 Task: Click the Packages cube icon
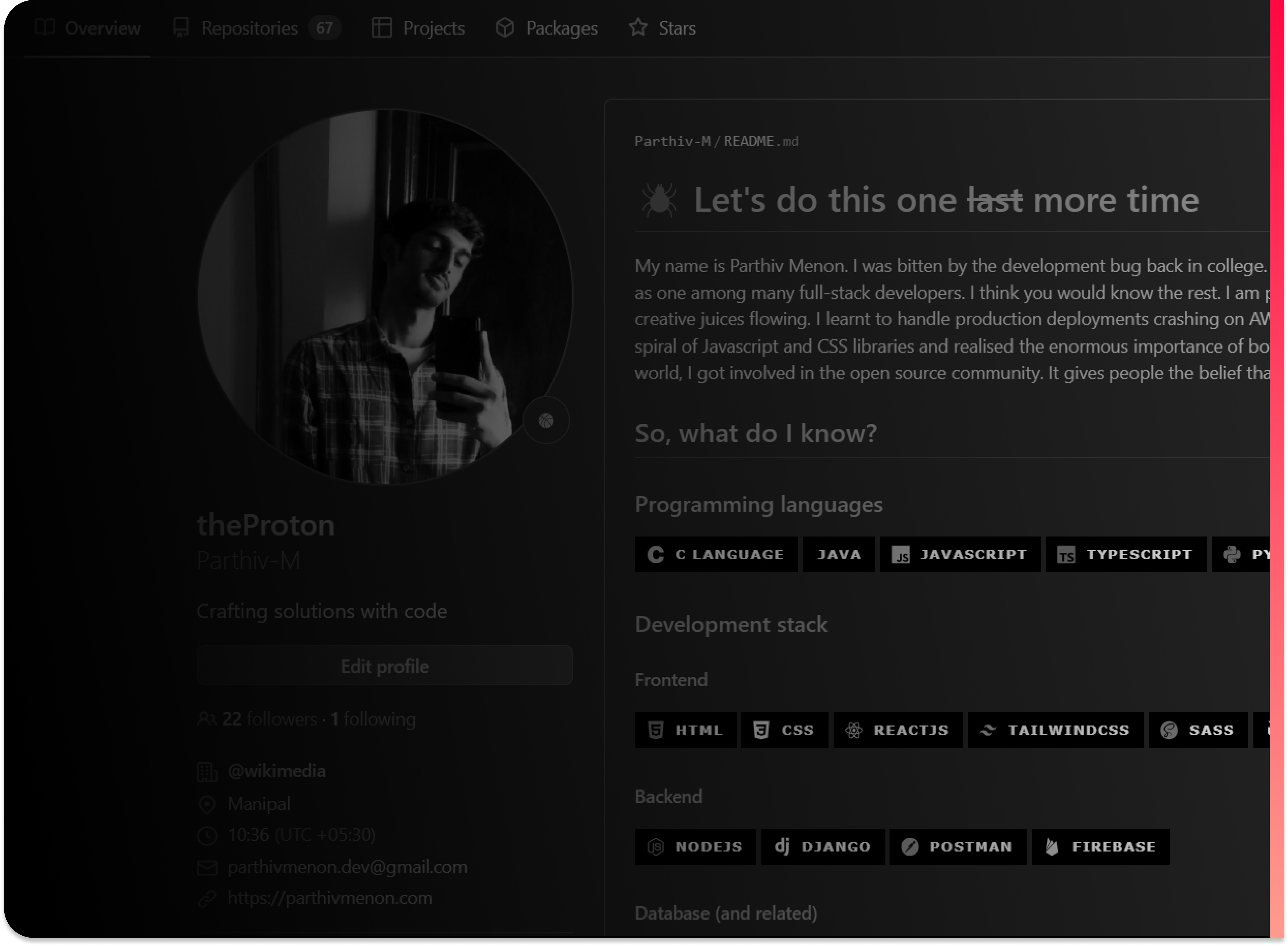pyautogui.click(x=505, y=27)
